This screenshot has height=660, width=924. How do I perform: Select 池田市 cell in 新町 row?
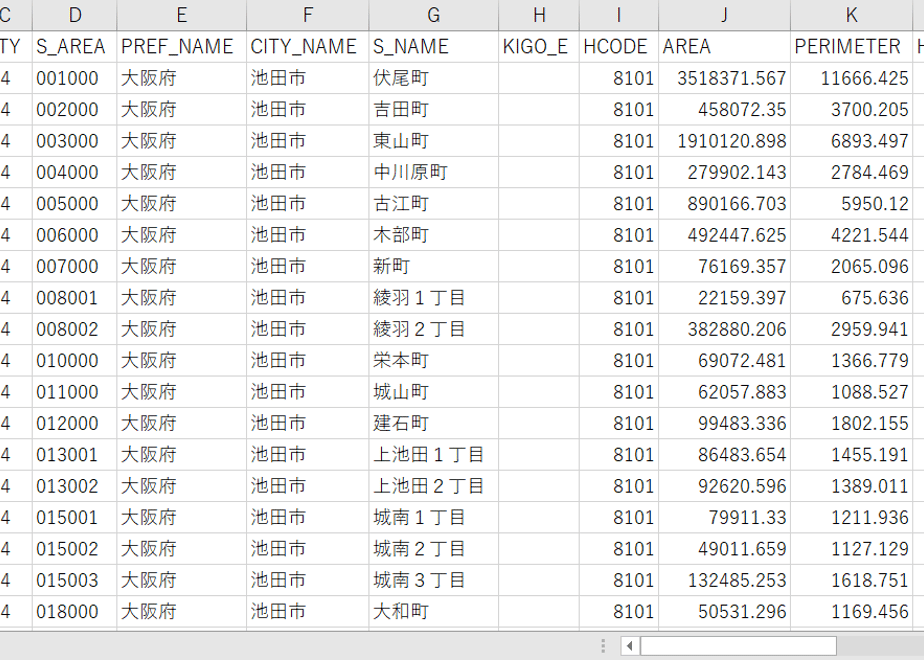(x=308, y=266)
